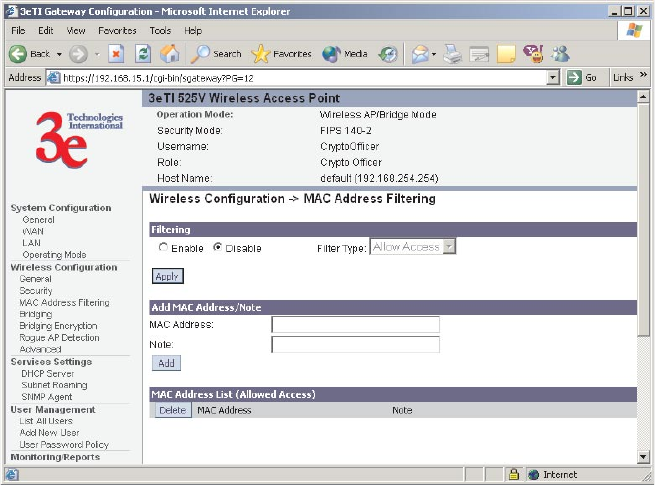Viewport: 655px width, 485px height.
Task: Select the Enable filtering radio button
Action: pyautogui.click(x=163, y=247)
